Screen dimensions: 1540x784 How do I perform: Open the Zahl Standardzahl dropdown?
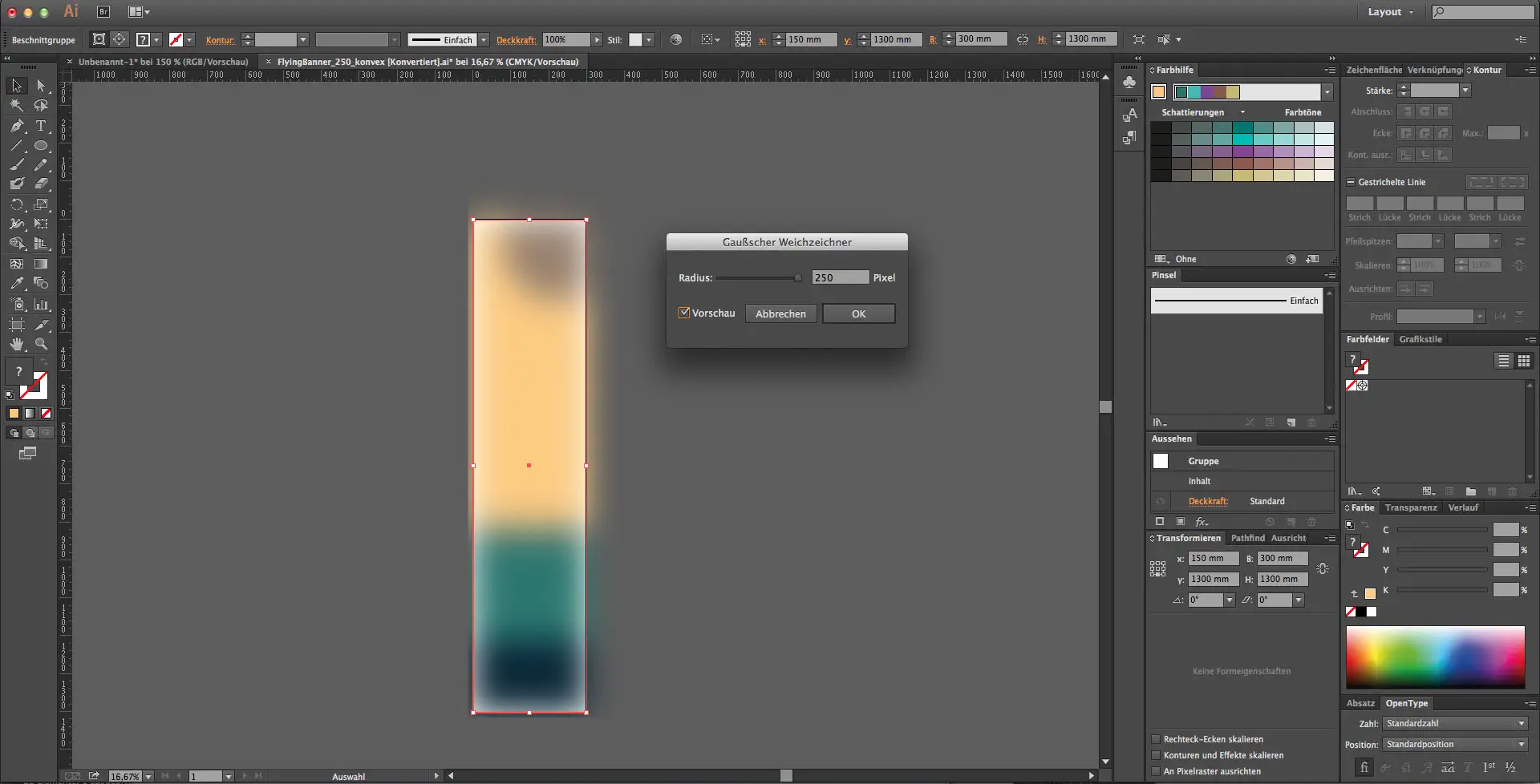pyautogui.click(x=1455, y=723)
